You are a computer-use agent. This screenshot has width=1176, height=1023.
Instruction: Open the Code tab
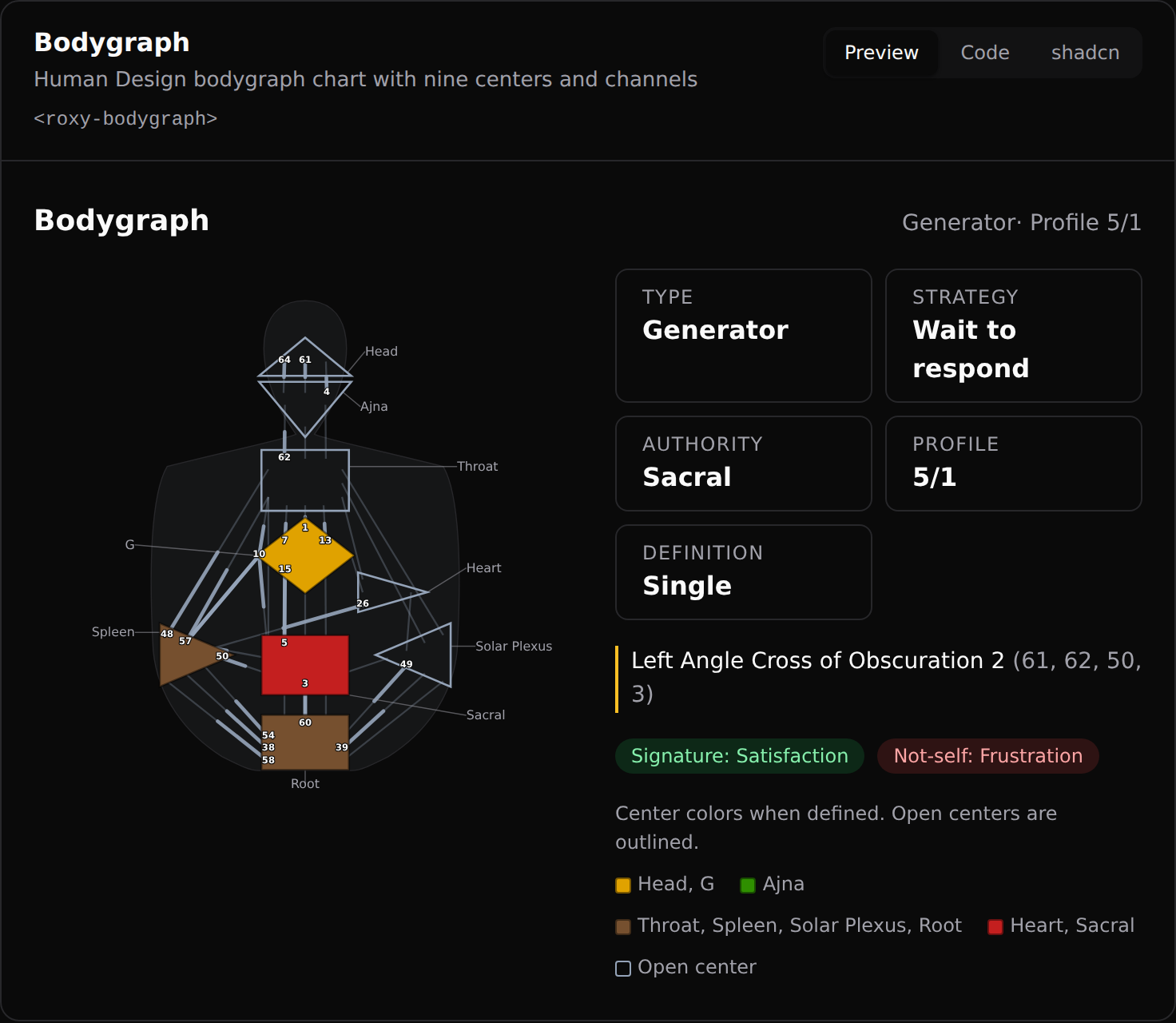pyautogui.click(x=984, y=53)
